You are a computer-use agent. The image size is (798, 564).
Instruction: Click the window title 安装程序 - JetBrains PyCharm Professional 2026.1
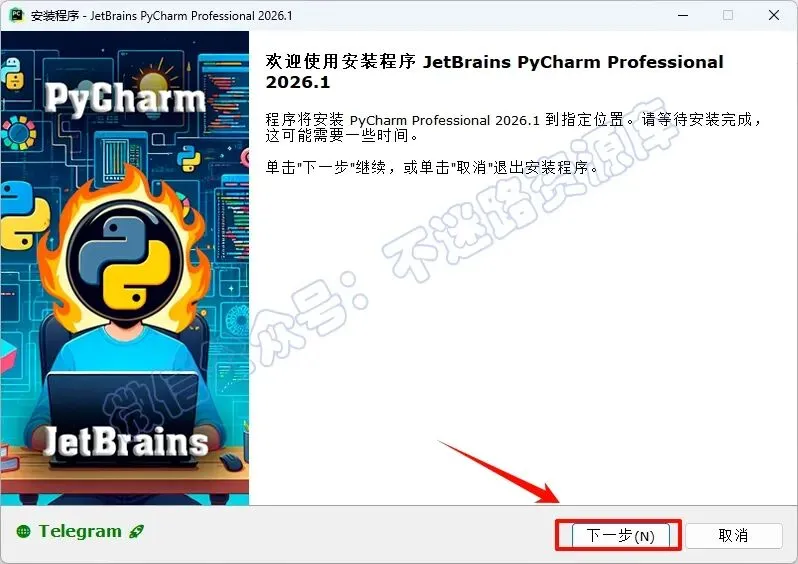pyautogui.click(x=162, y=16)
